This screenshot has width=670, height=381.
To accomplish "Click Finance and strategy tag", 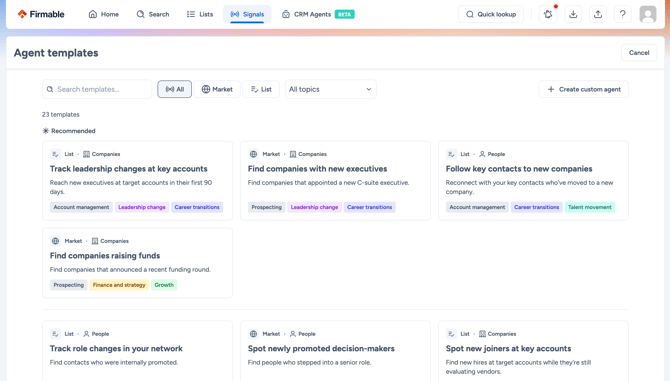I will pos(119,285).
